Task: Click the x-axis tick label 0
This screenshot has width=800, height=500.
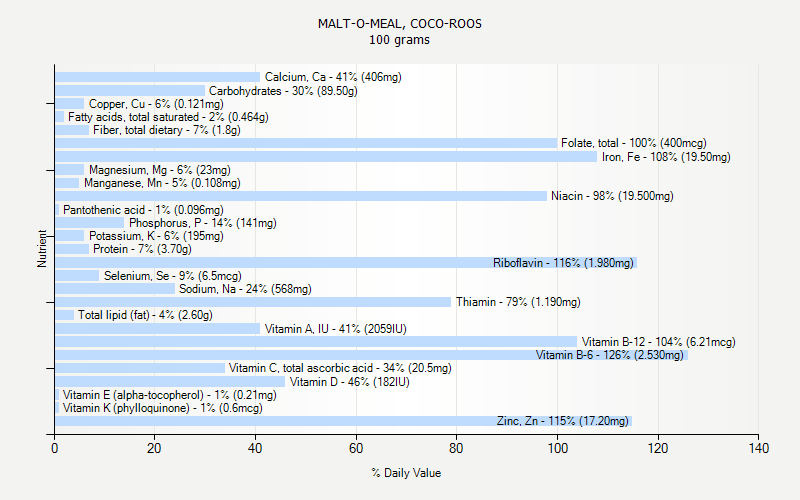Action: 55,448
